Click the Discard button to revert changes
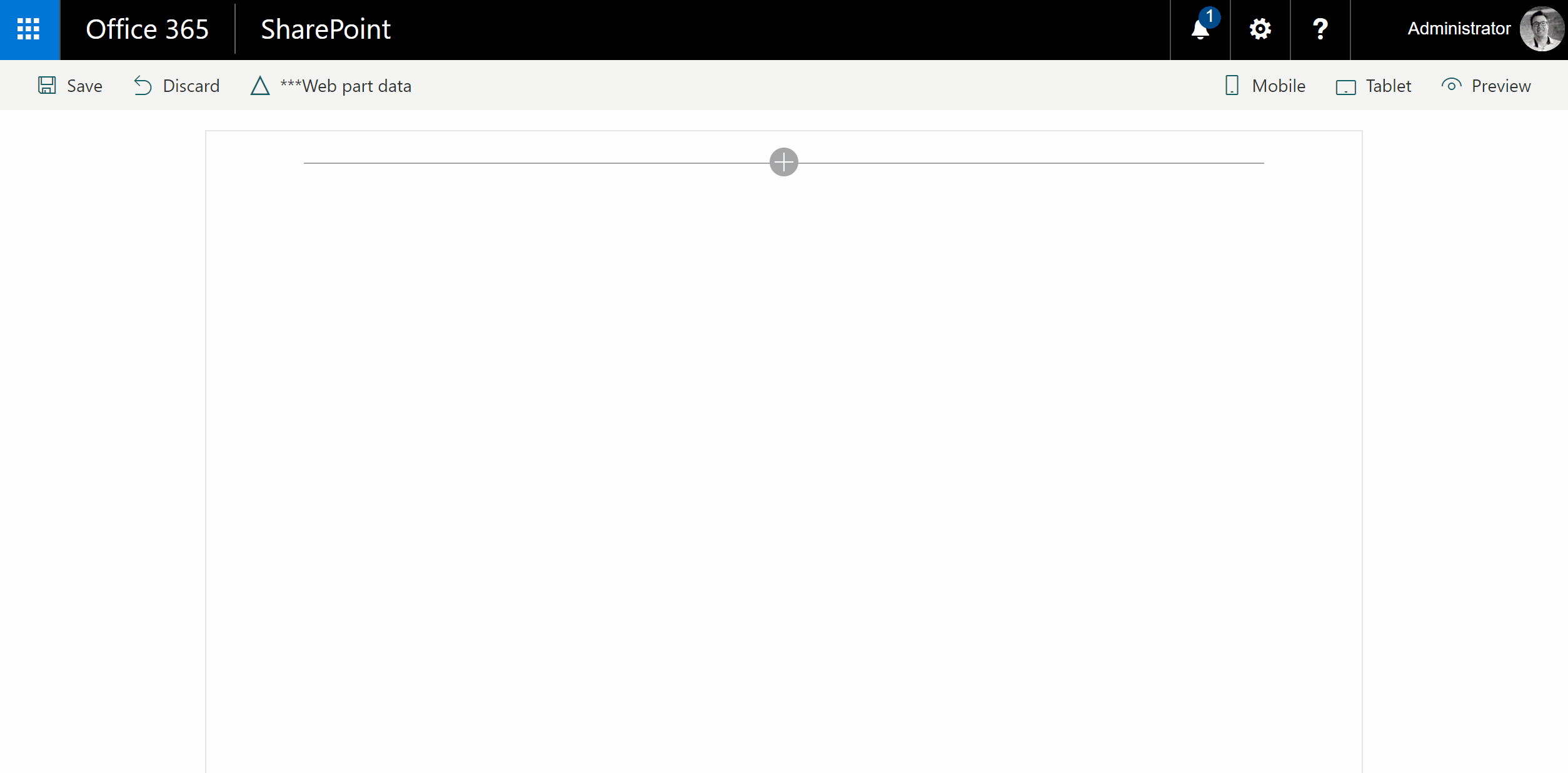Viewport: 1568px width, 773px height. (177, 85)
